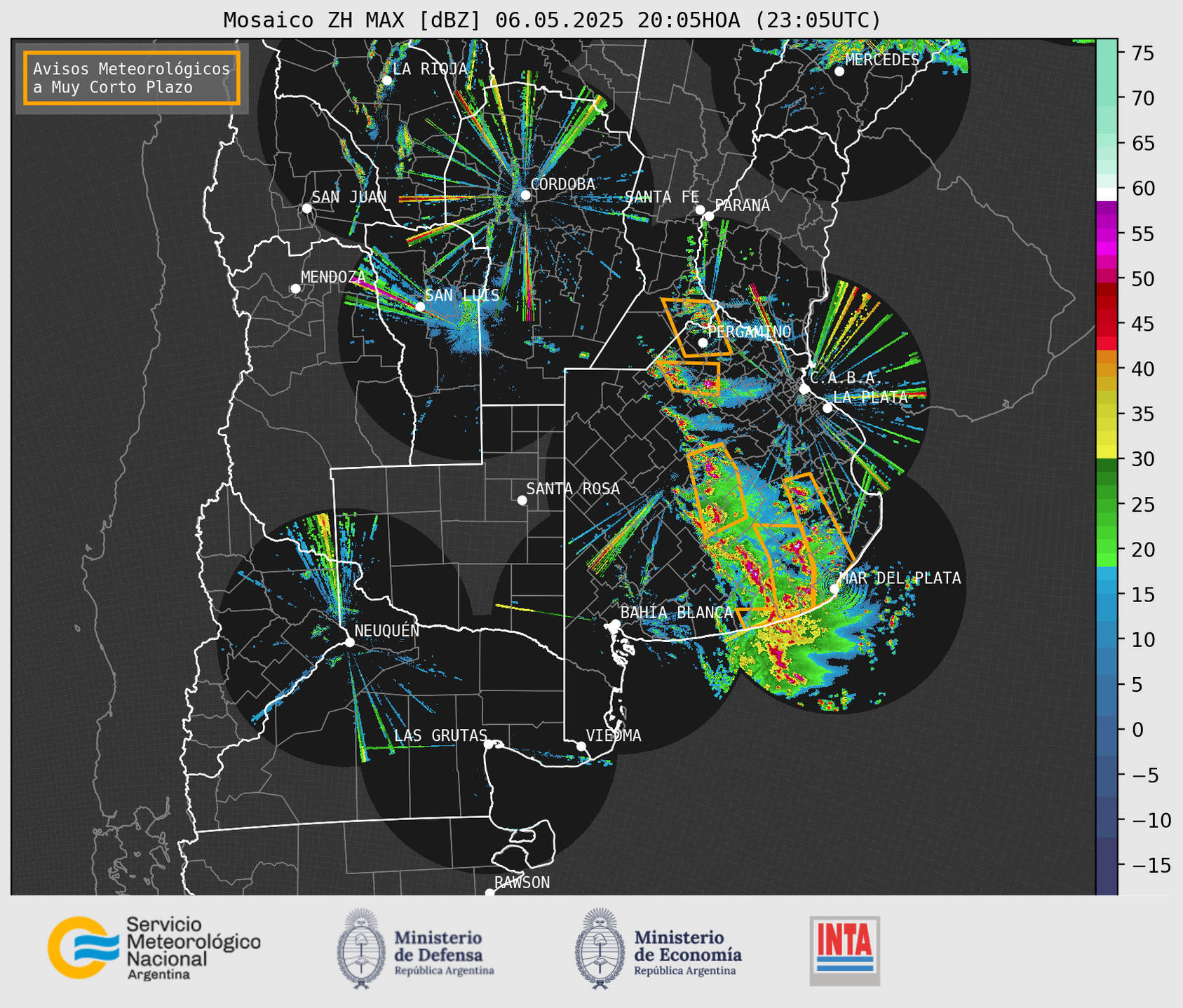Viewport: 1183px width, 1008px height.
Task: Click the LA RIOJA city marker dot
Action: tap(387, 81)
